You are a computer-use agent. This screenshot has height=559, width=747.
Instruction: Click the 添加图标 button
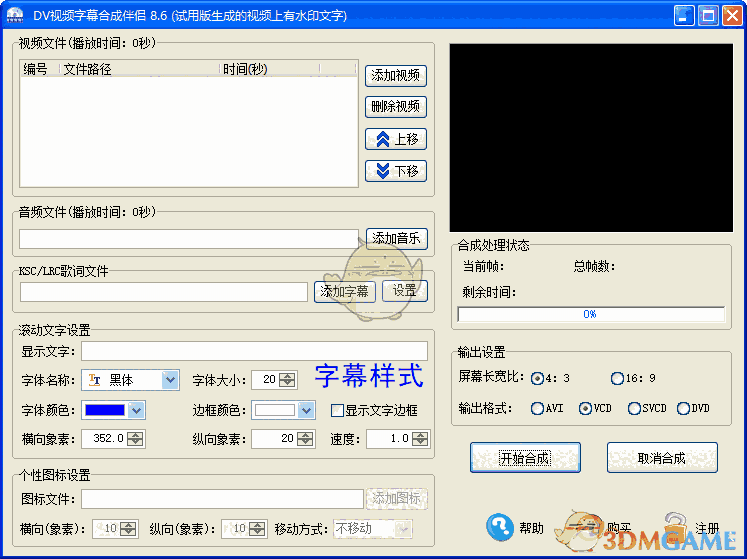click(396, 498)
